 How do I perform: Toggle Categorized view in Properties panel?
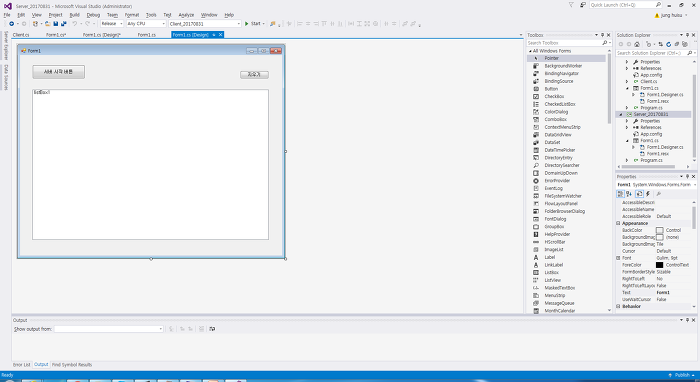click(620, 194)
